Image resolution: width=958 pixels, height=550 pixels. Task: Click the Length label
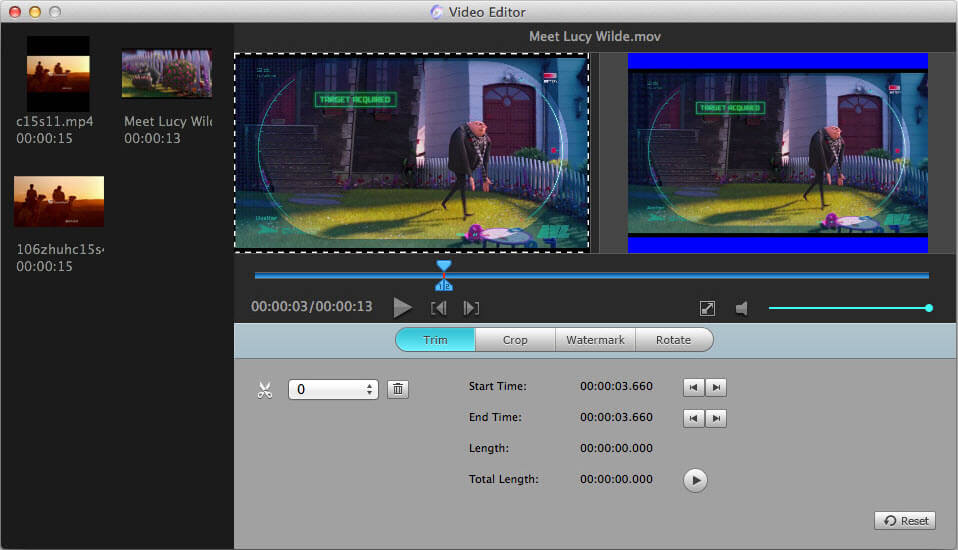point(489,448)
